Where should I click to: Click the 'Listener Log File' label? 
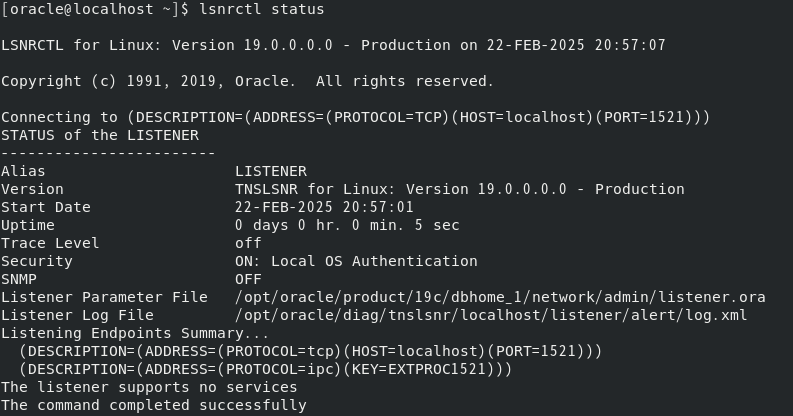click(x=77, y=315)
